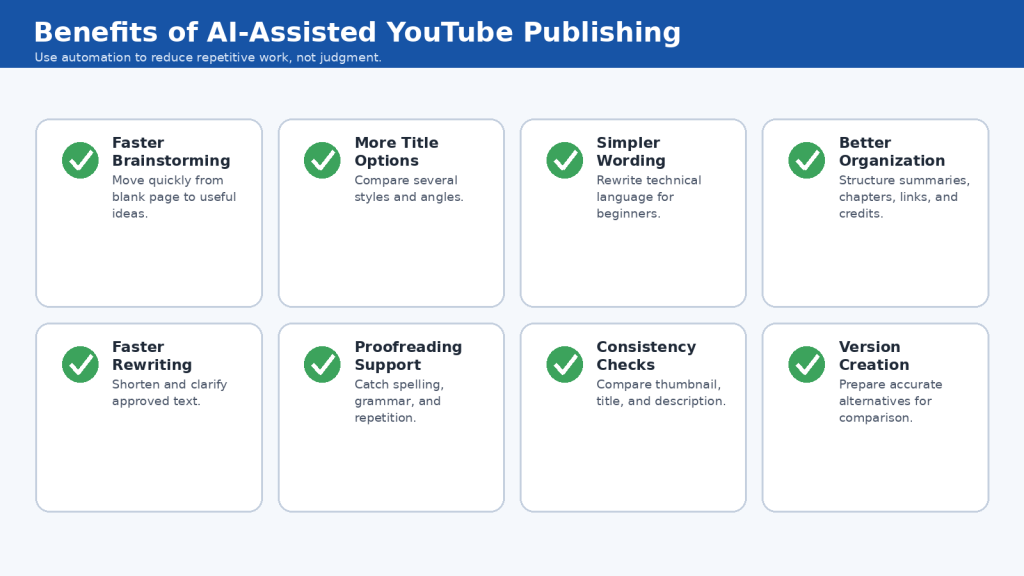This screenshot has width=1024, height=576.
Task: Select text 'Shorten and clarify approved text.'
Action: (169, 393)
